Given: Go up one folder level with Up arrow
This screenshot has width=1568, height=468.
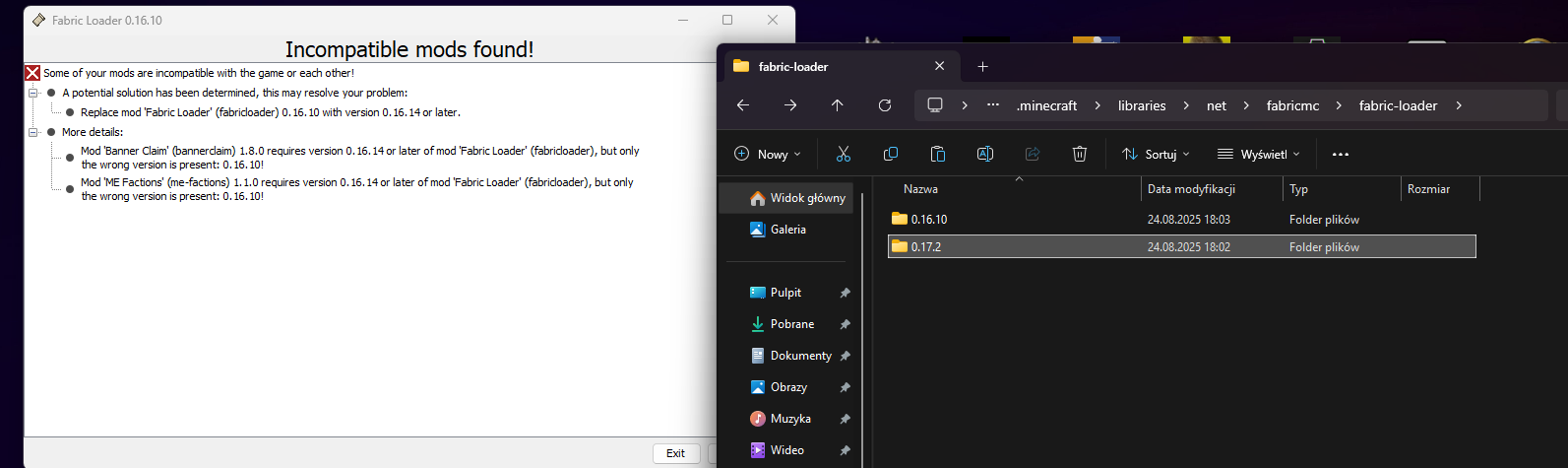Looking at the screenshot, I should click(838, 105).
